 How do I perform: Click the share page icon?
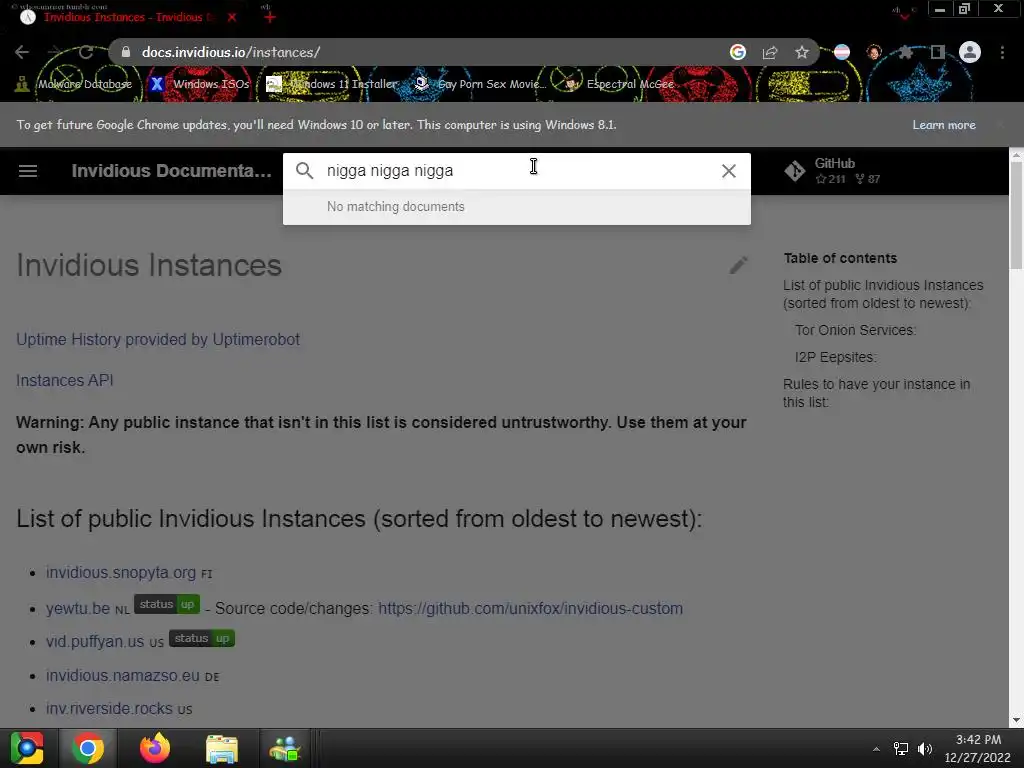coord(770,52)
